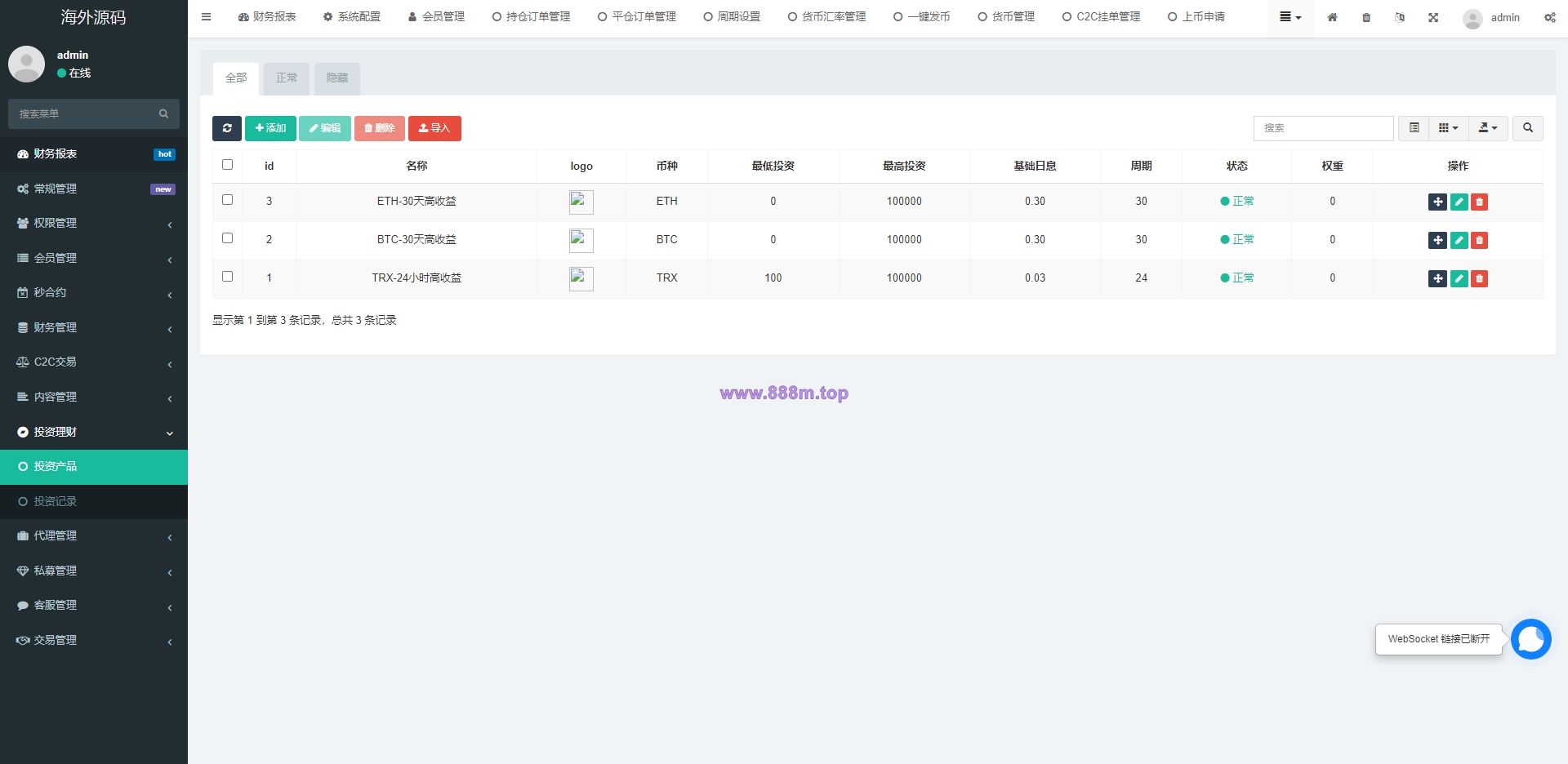Toggle fullscreen mode icon
1568x764 pixels.
(x=1433, y=17)
